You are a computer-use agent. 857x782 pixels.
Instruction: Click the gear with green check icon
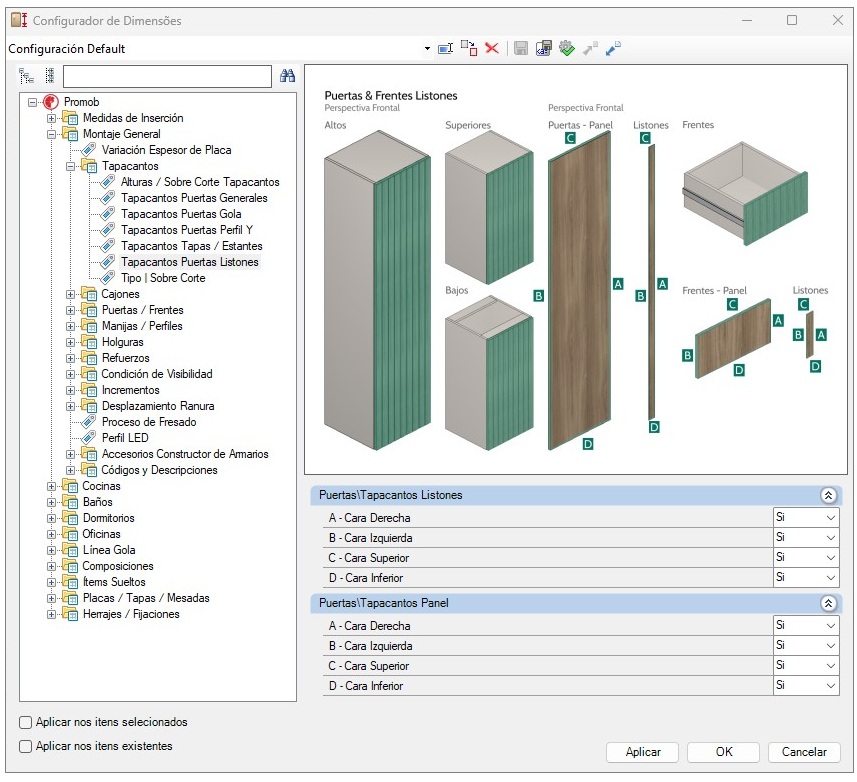567,48
